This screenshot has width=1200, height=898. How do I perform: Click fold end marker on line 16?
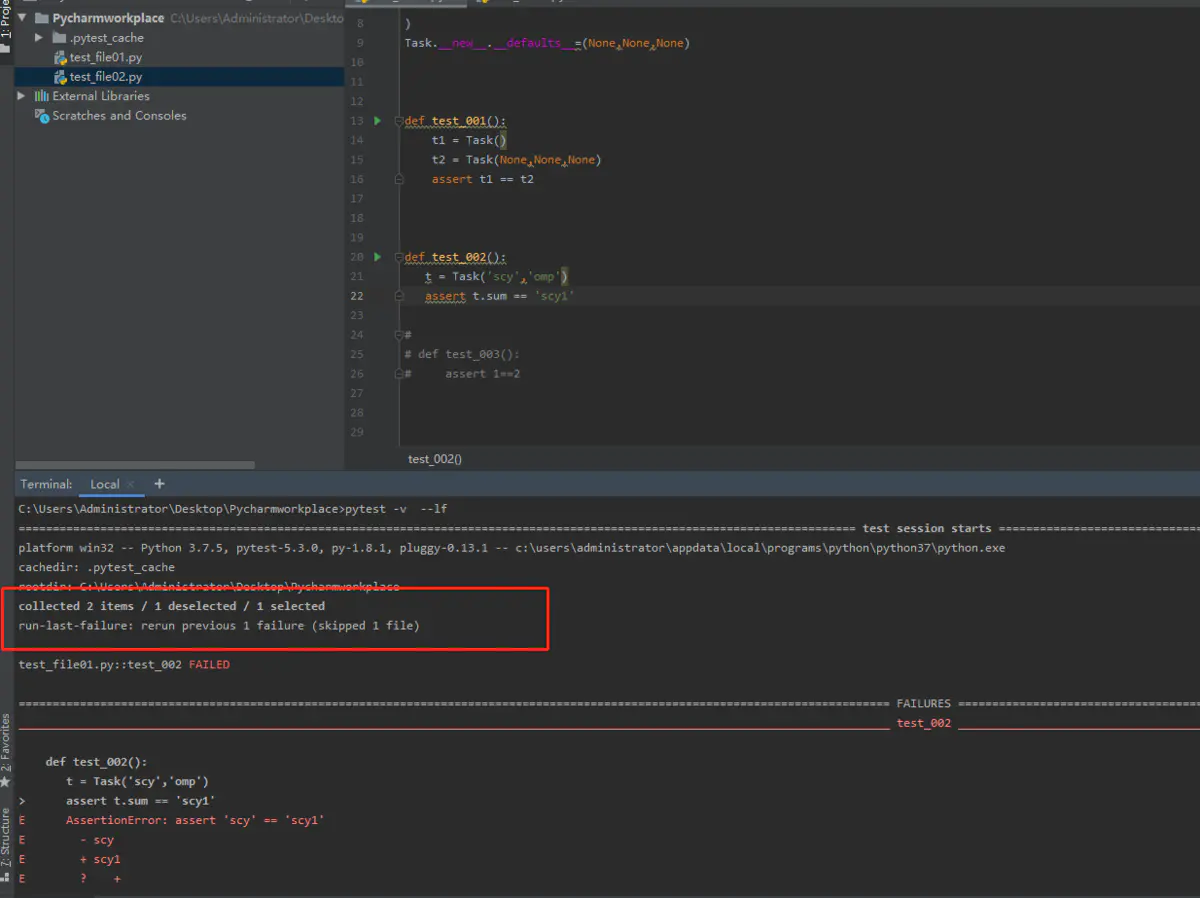tap(398, 179)
